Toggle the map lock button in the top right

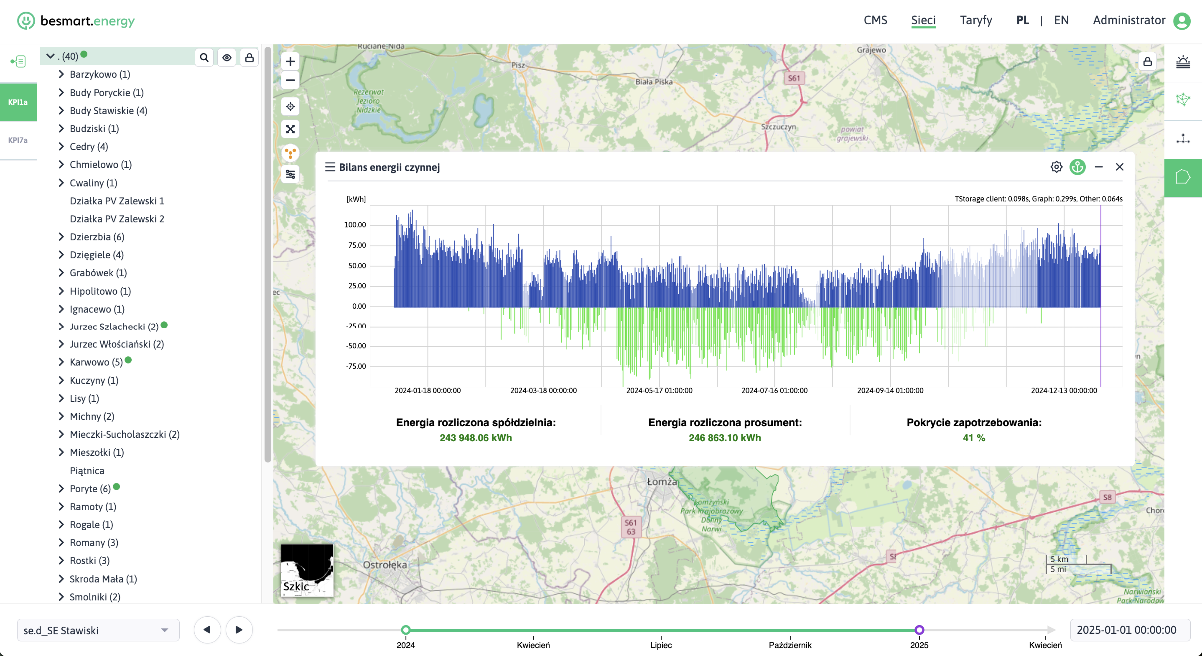pyautogui.click(x=1147, y=61)
